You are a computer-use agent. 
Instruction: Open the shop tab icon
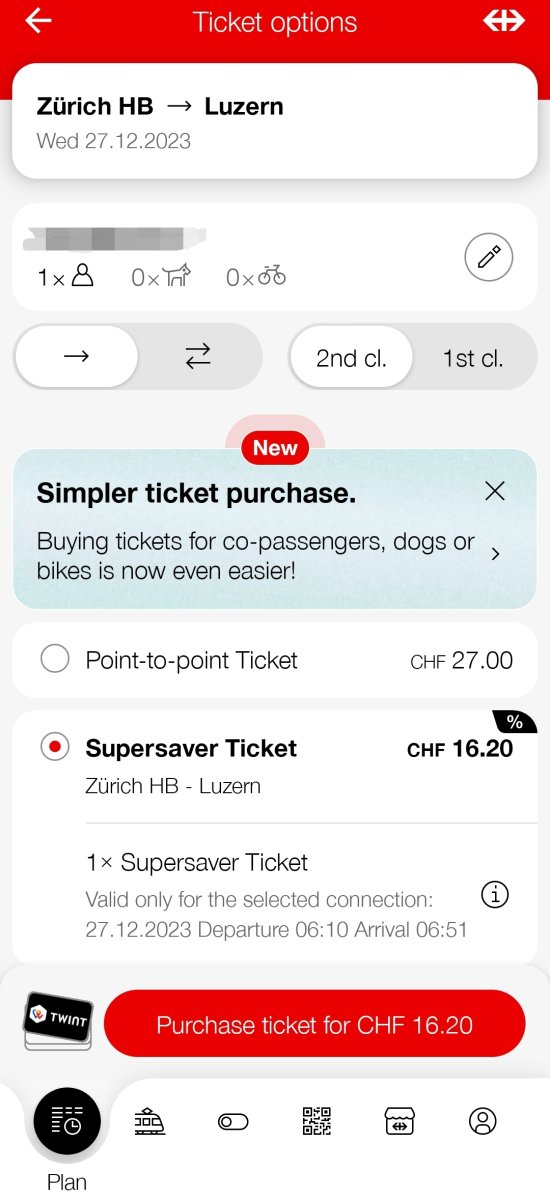point(399,1122)
